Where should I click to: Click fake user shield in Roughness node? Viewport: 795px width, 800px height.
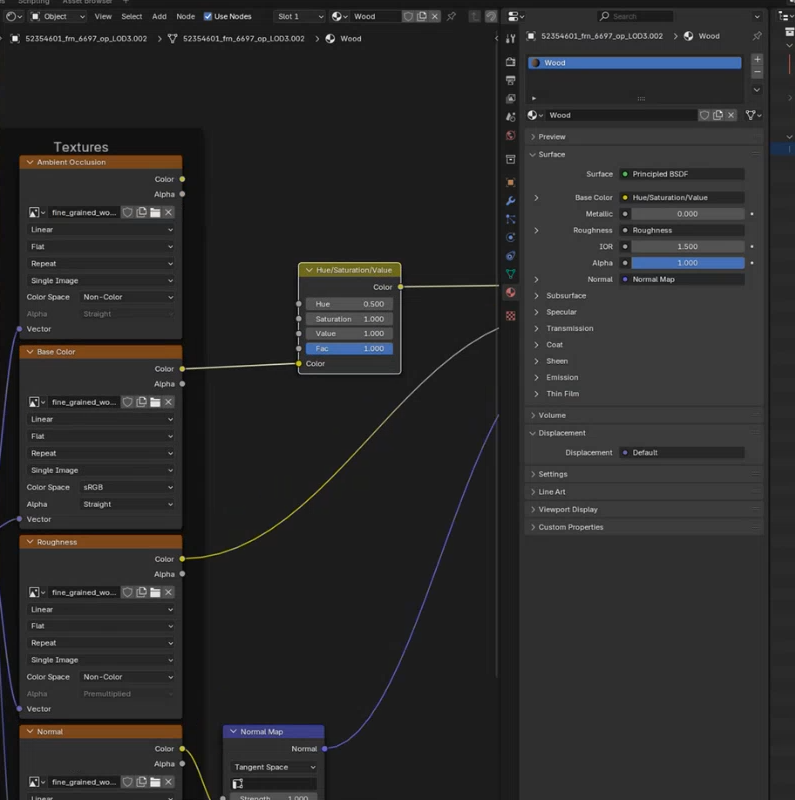(x=127, y=592)
